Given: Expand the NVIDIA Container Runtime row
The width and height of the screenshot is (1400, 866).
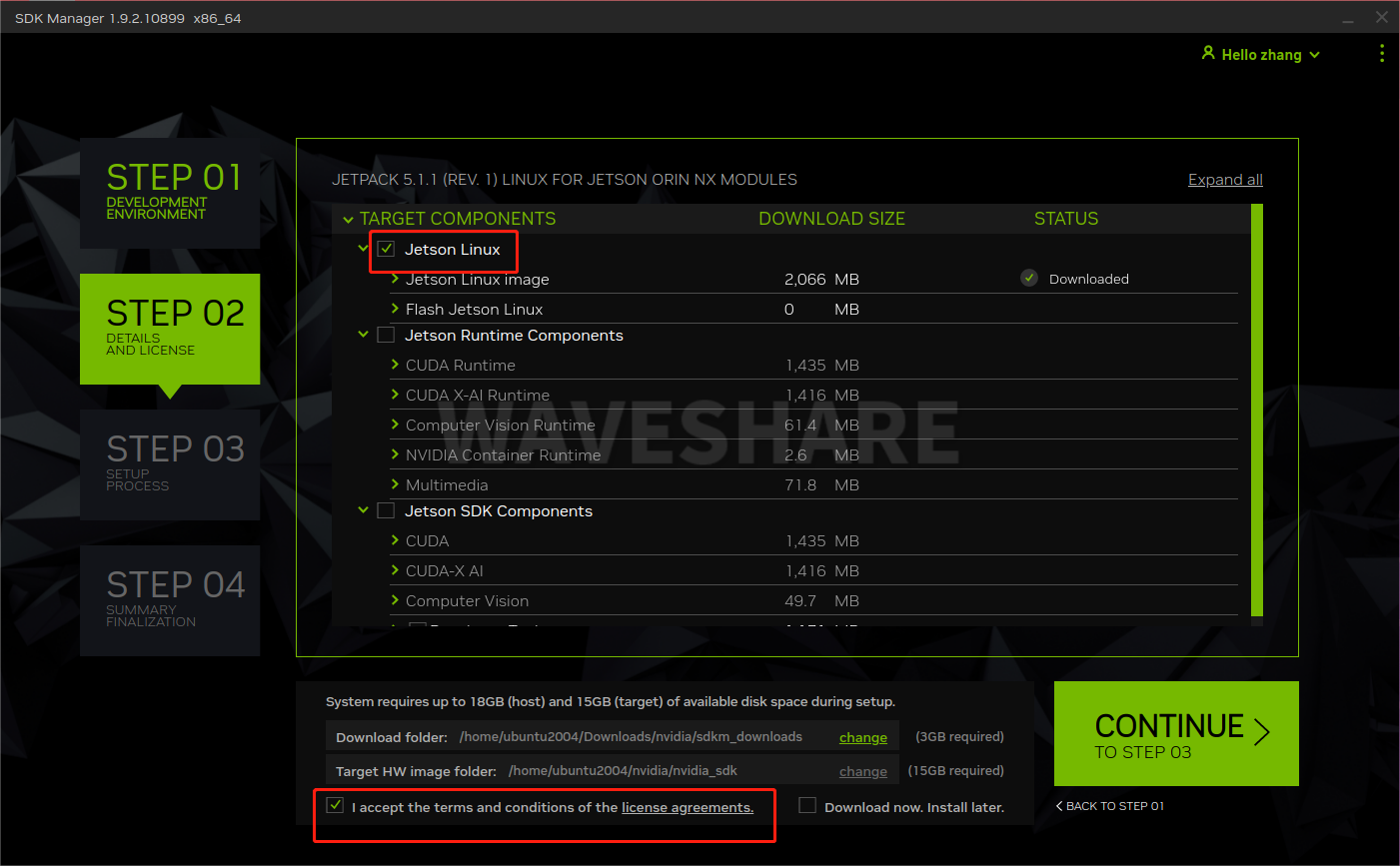Looking at the screenshot, I should point(395,454).
